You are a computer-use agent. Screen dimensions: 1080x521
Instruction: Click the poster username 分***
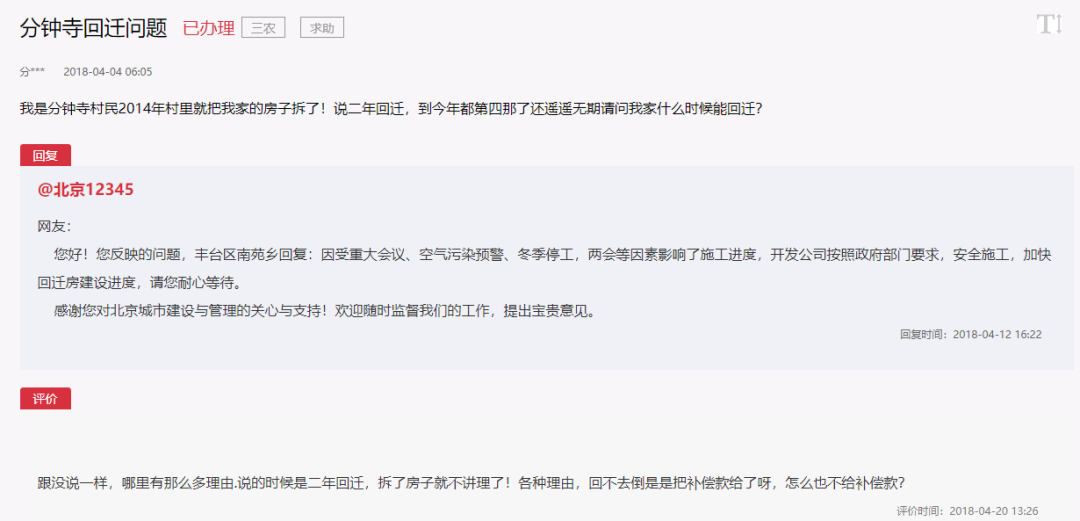32,72
